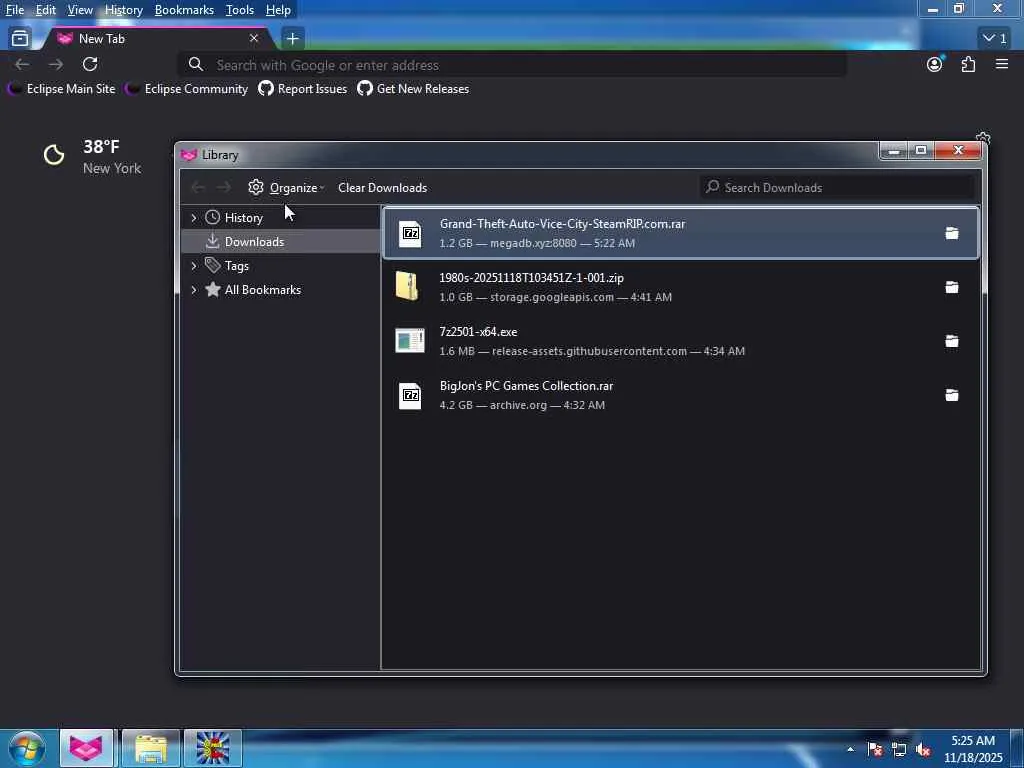Click the Library forward arrow
Screen dimensions: 1024x768
223,188
